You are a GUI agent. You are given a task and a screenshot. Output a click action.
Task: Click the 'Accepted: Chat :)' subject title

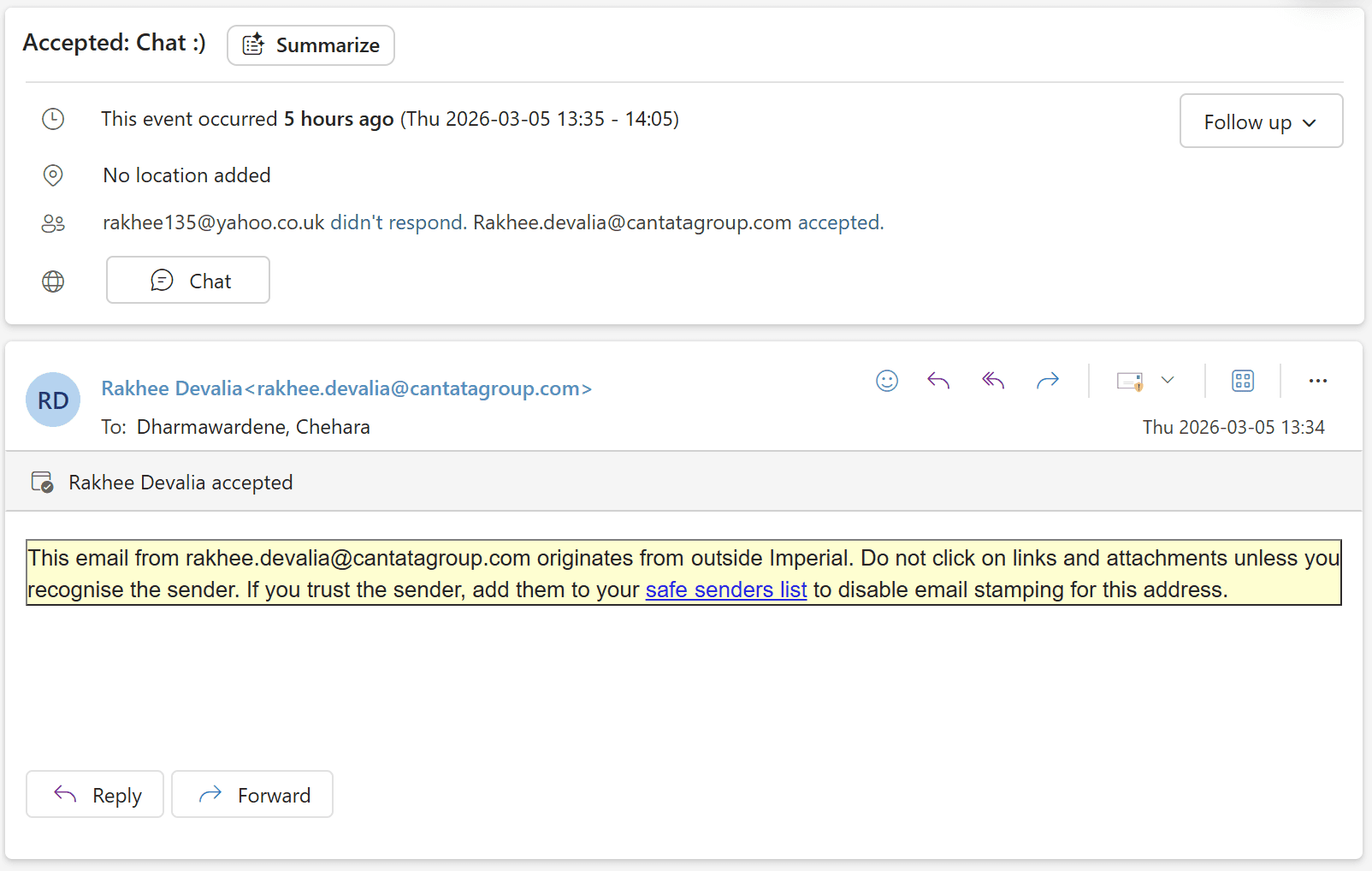[115, 43]
